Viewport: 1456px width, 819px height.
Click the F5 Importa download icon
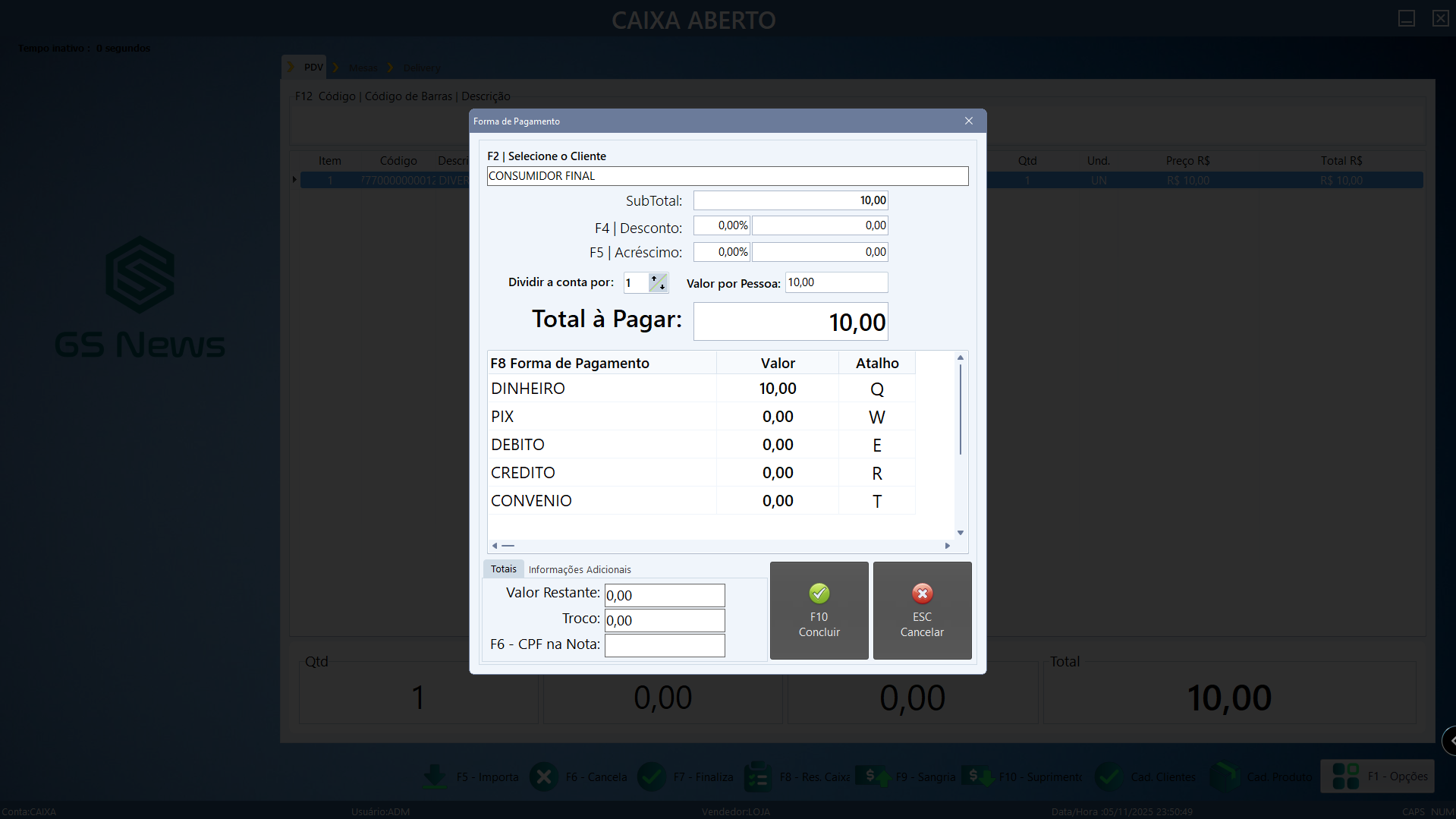point(435,776)
